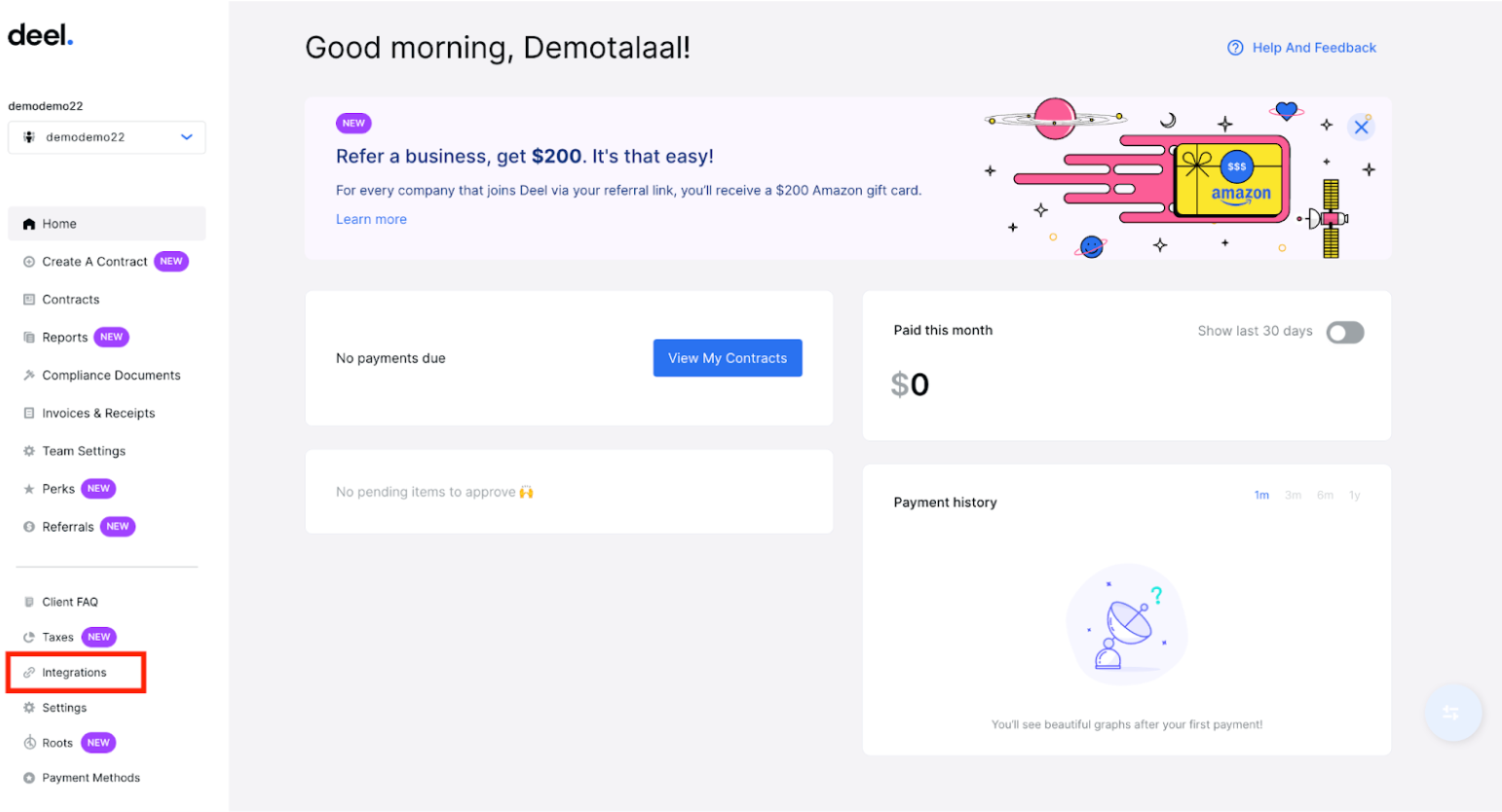Select the 1y payment history range
Viewport: 1502px width, 812px height.
(x=1354, y=496)
